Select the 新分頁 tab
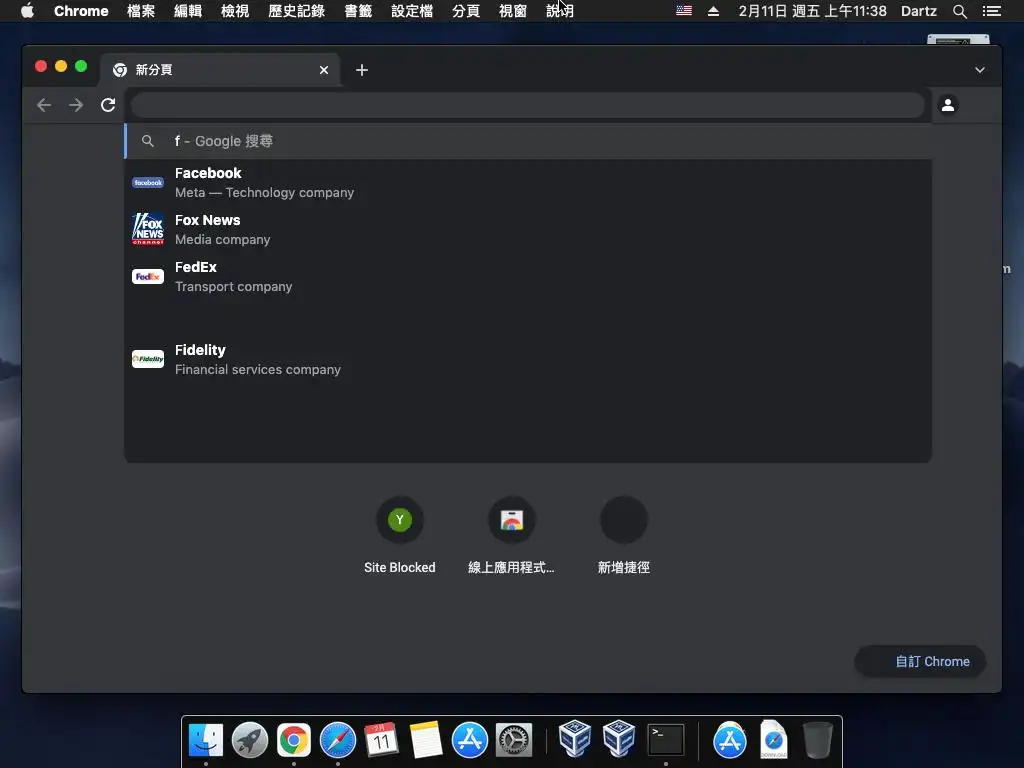 [x=219, y=70]
